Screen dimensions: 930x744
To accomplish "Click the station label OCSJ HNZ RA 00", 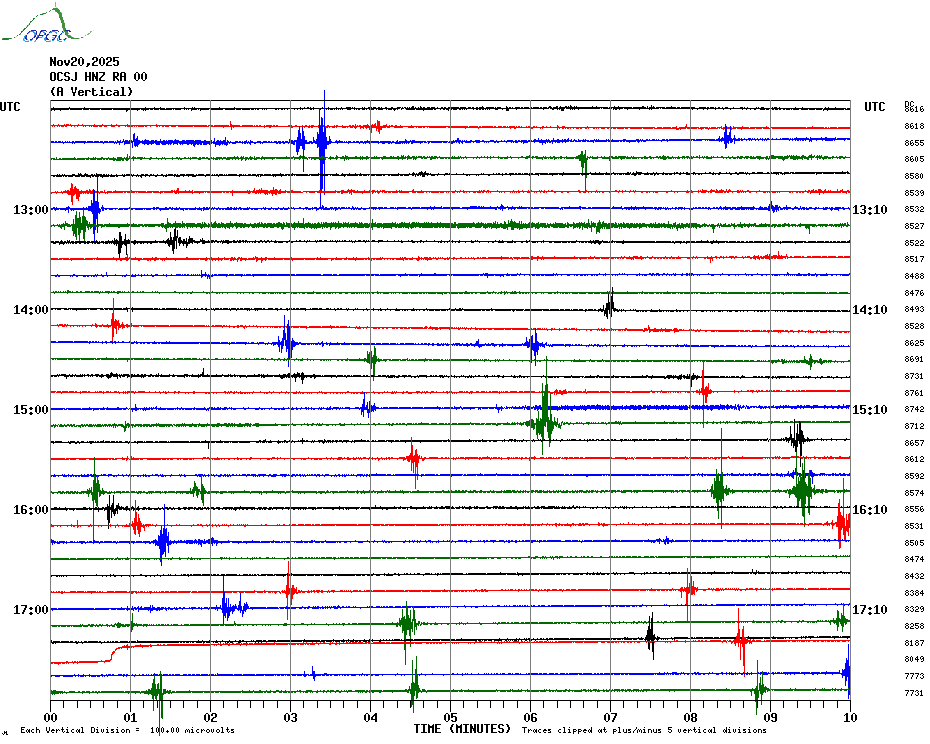I will [98, 77].
